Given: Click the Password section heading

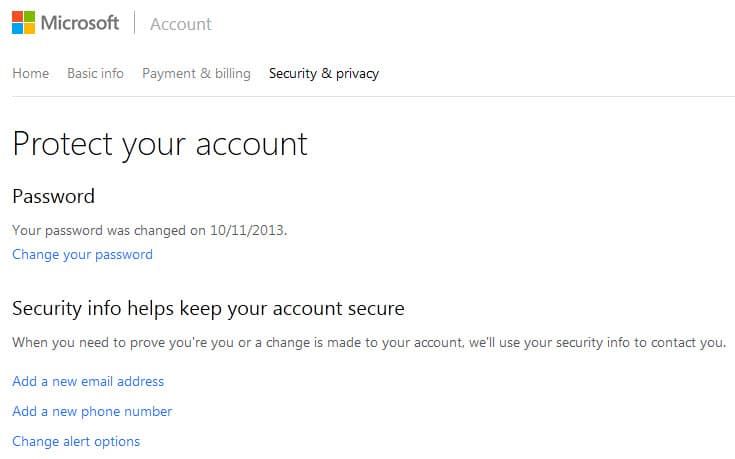Looking at the screenshot, I should [x=53, y=196].
